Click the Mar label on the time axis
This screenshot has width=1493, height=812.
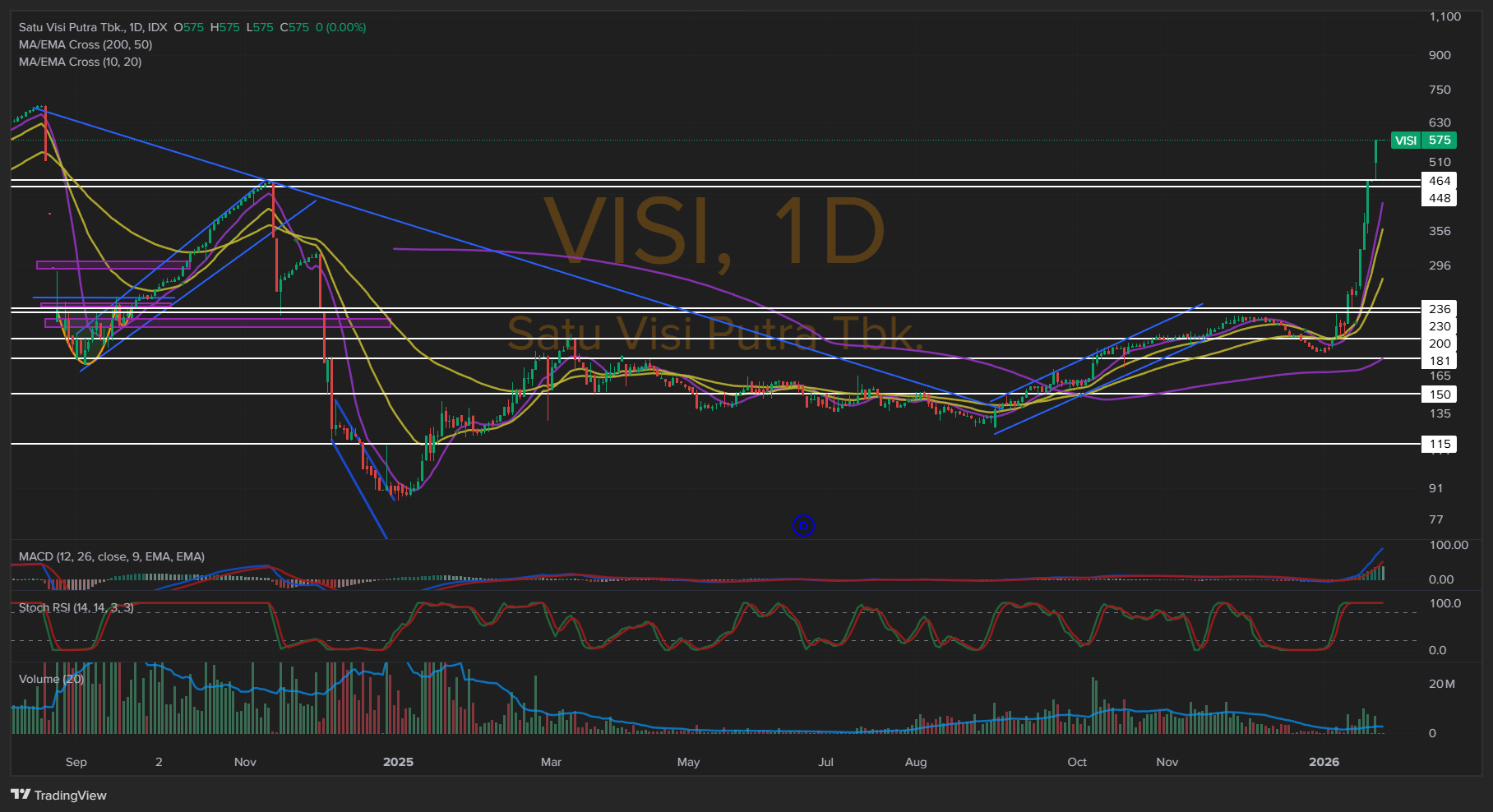pos(551,762)
